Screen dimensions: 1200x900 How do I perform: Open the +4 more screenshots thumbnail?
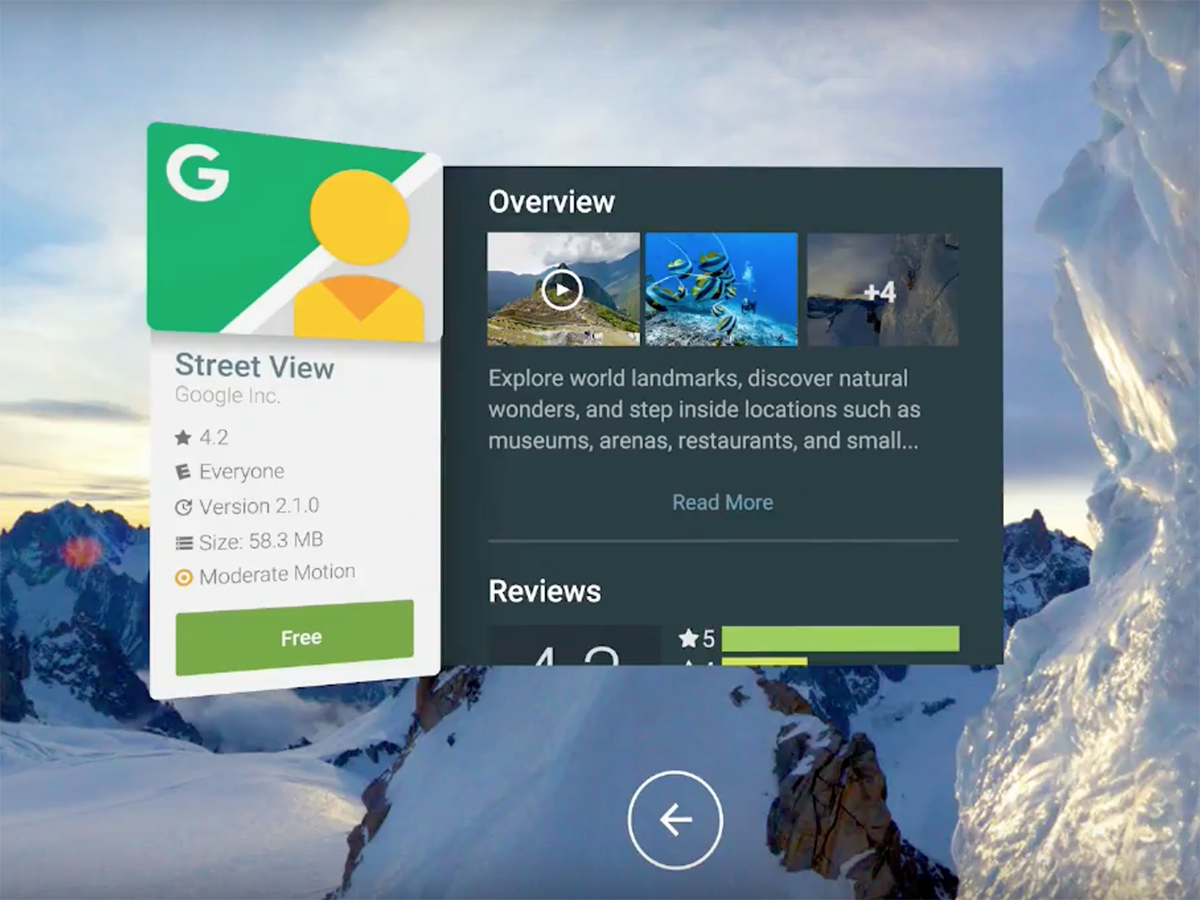pos(882,290)
